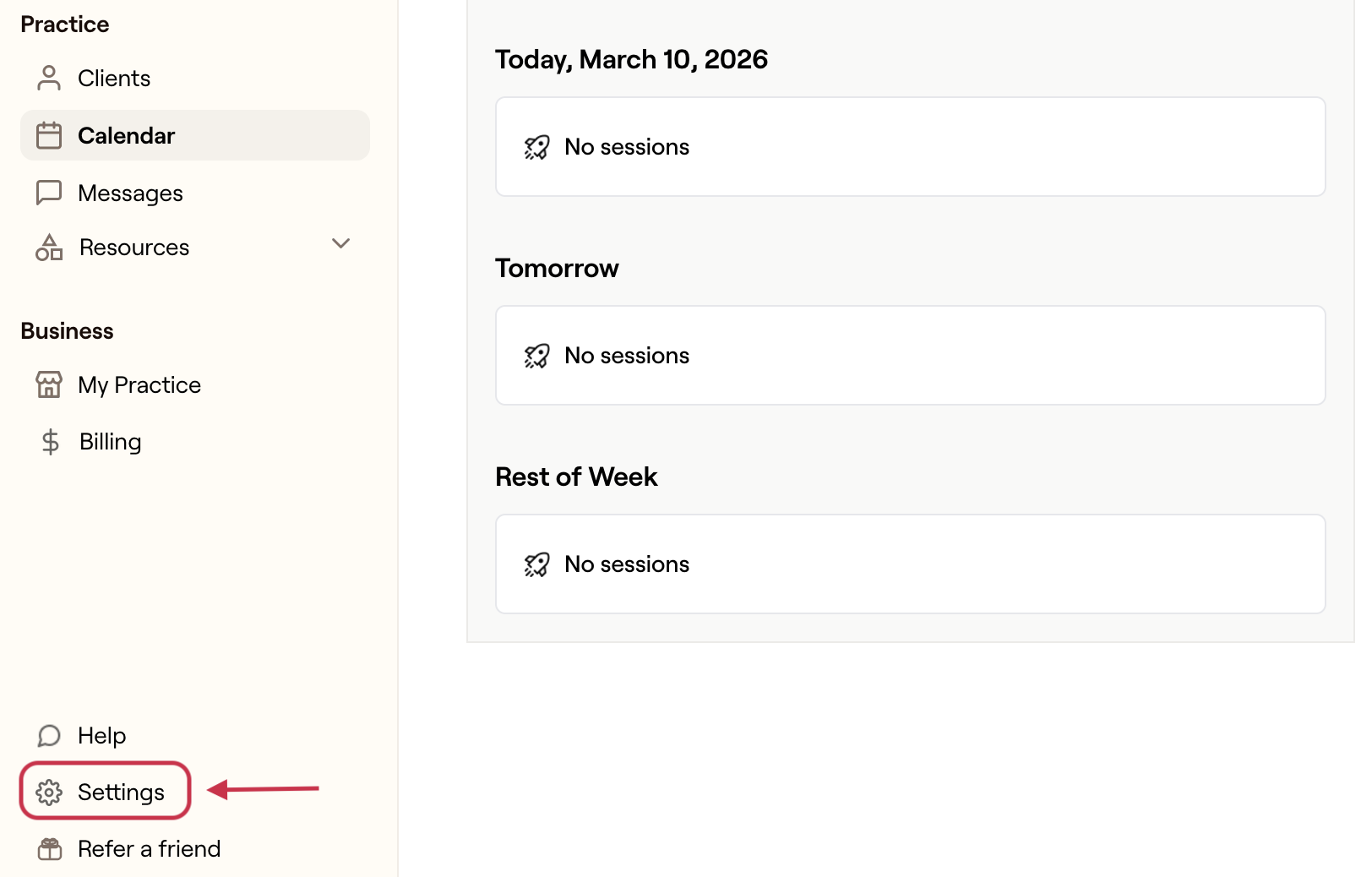Click the Clients person icon
Viewport: 1372px width, 877px height.
49,78
